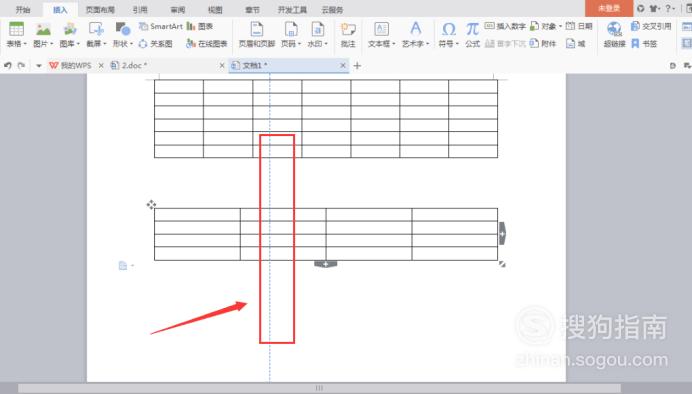Image resolution: width=692 pixels, height=394 pixels.
Task: Click the undo arrow
Action: [x=8, y=65]
